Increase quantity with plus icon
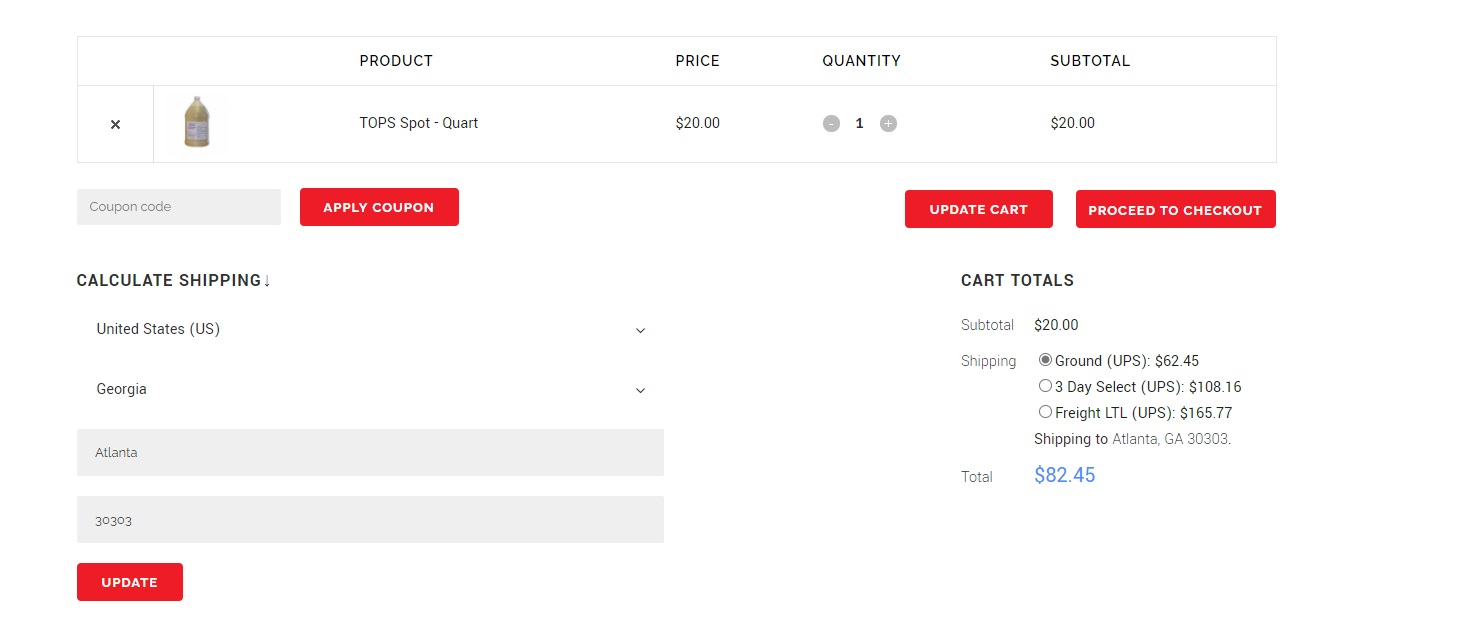1473x625 pixels. tap(888, 124)
